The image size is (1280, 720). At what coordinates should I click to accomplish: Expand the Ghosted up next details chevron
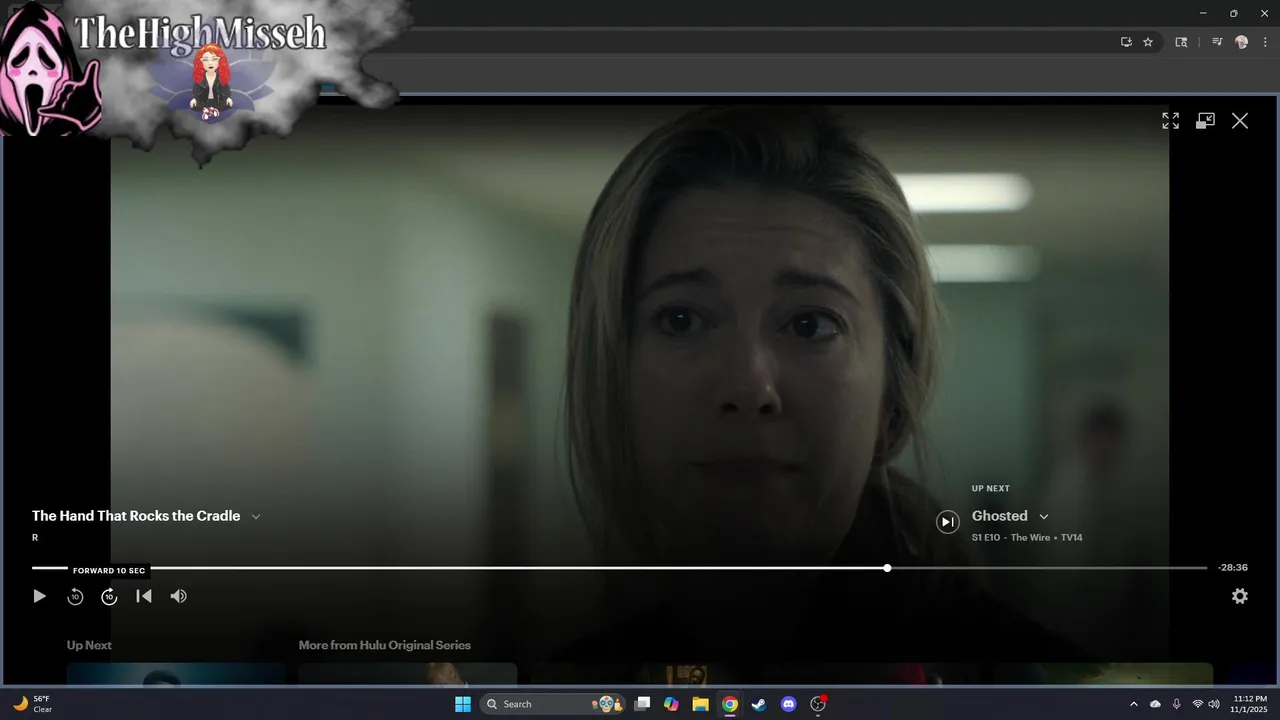tap(1044, 517)
